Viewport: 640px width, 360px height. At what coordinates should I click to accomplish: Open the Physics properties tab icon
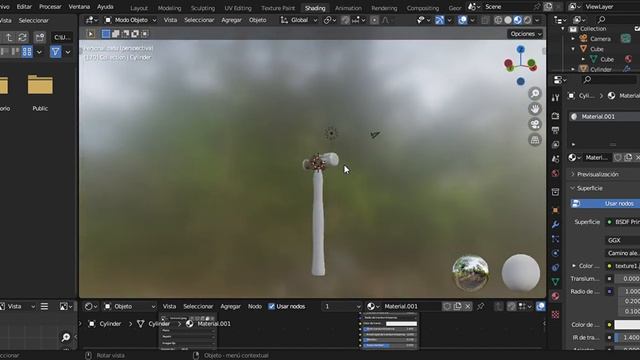click(x=555, y=253)
